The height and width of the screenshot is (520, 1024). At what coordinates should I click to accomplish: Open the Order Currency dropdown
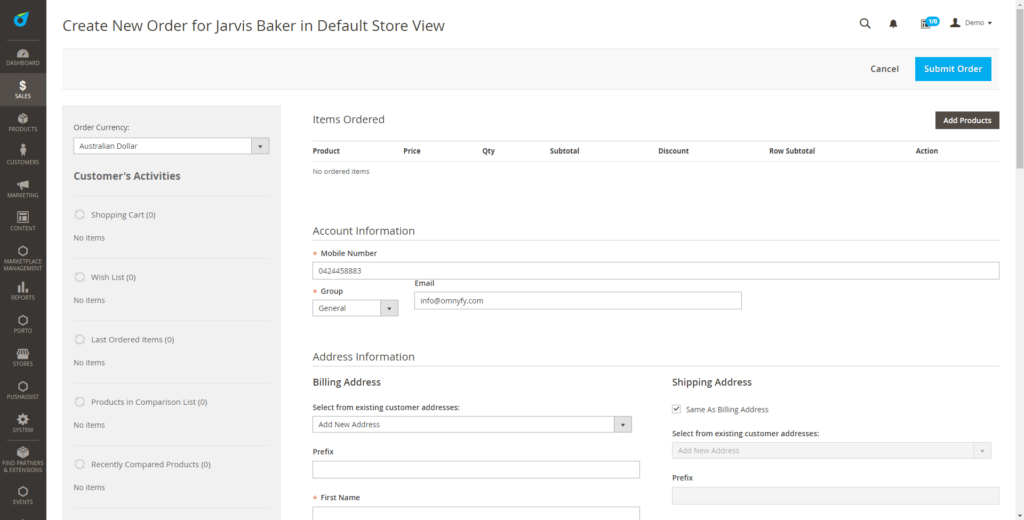pyautogui.click(x=171, y=146)
